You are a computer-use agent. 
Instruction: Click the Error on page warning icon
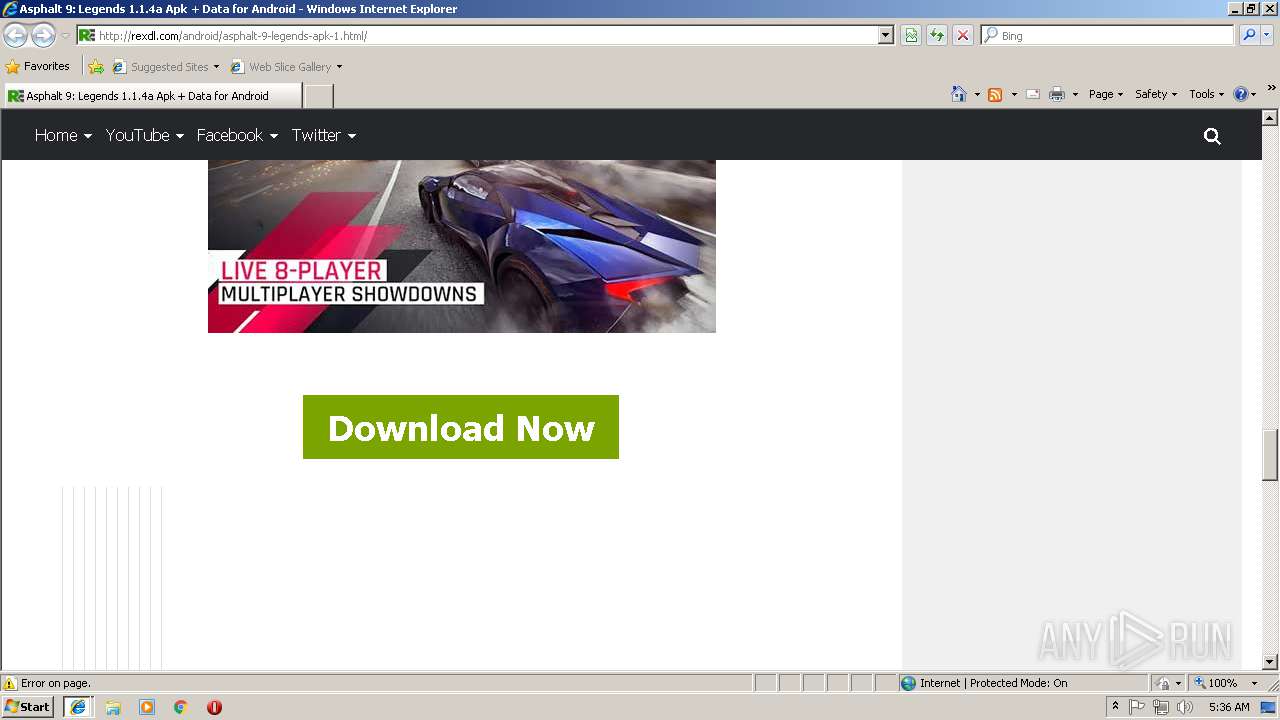pyautogui.click(x=10, y=683)
